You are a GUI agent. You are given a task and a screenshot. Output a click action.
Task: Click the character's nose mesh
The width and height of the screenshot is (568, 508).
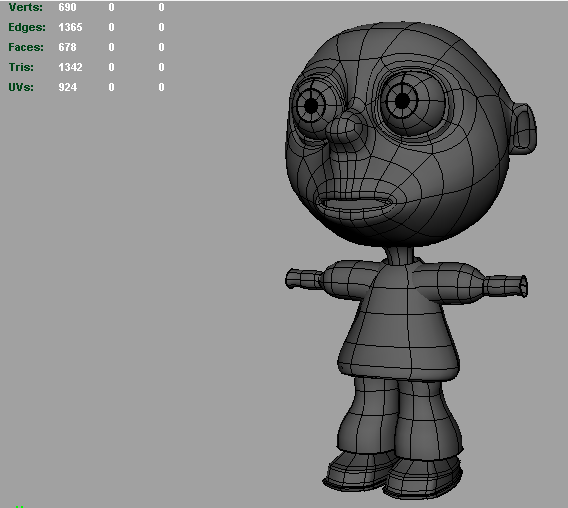[345, 127]
